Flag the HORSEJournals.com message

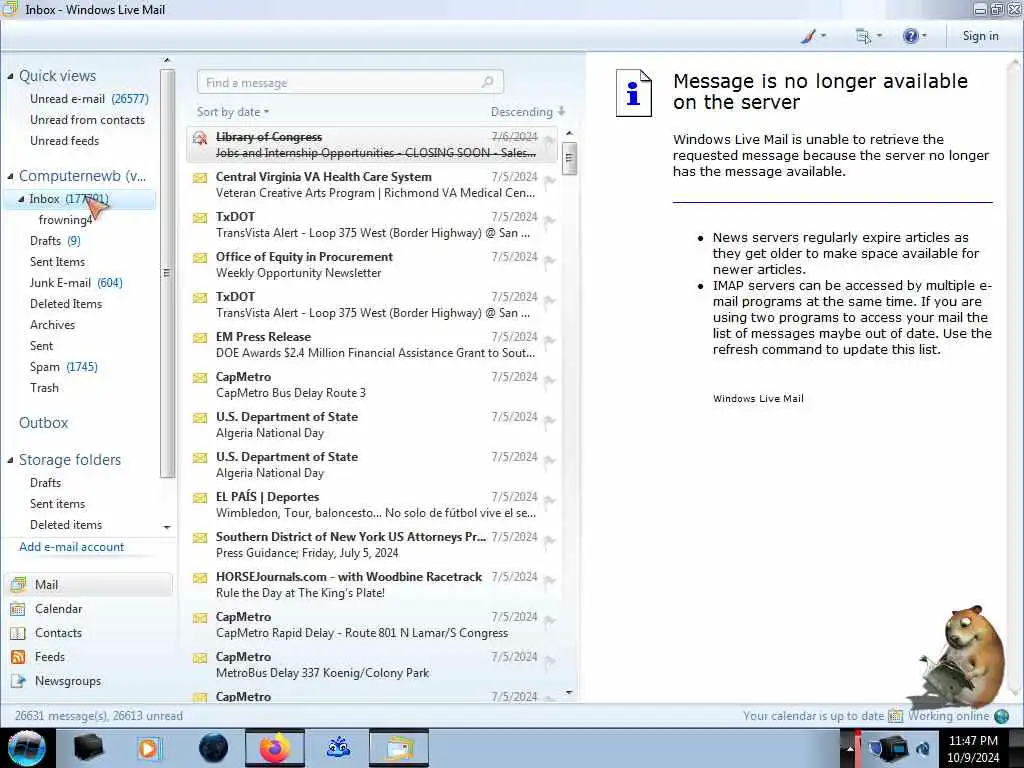(549, 581)
